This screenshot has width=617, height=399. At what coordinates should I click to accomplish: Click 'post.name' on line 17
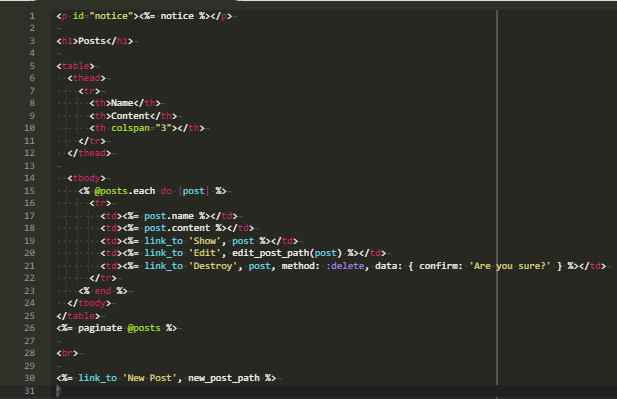[x=169, y=216]
